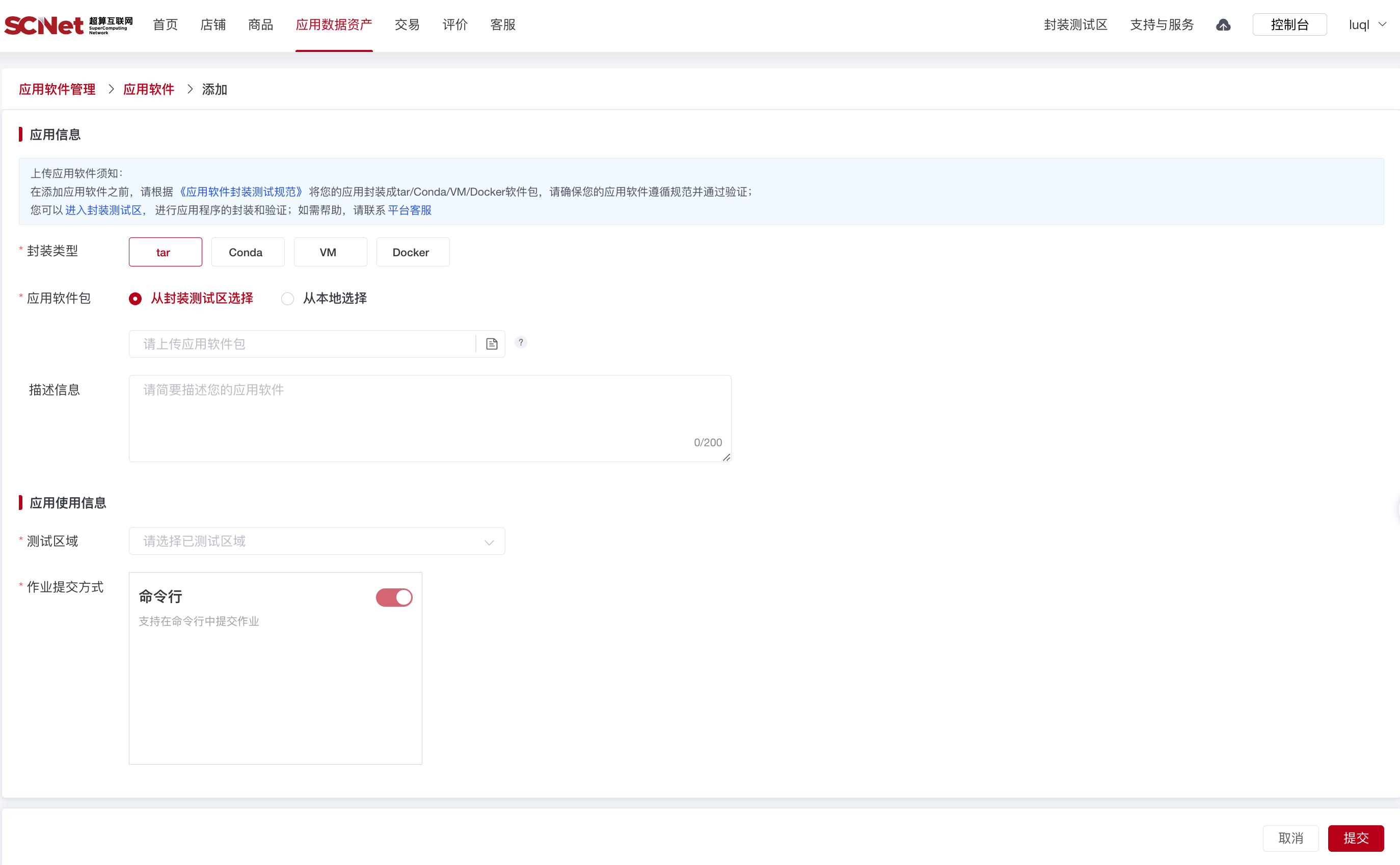The image size is (1400, 865).
Task: Navigate to 应用软件管理 breadcrumb
Action: [x=57, y=89]
